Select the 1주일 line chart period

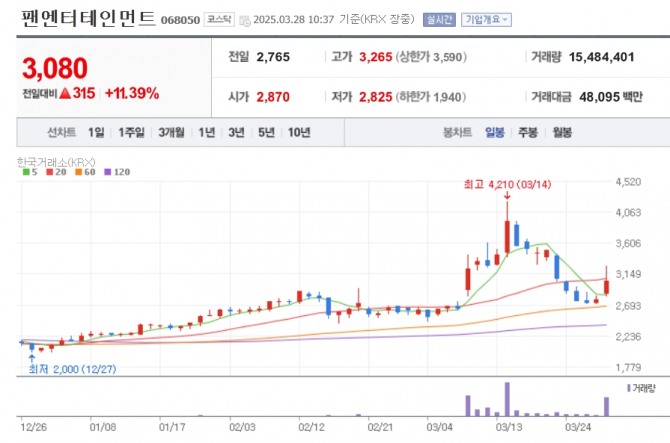coord(132,132)
